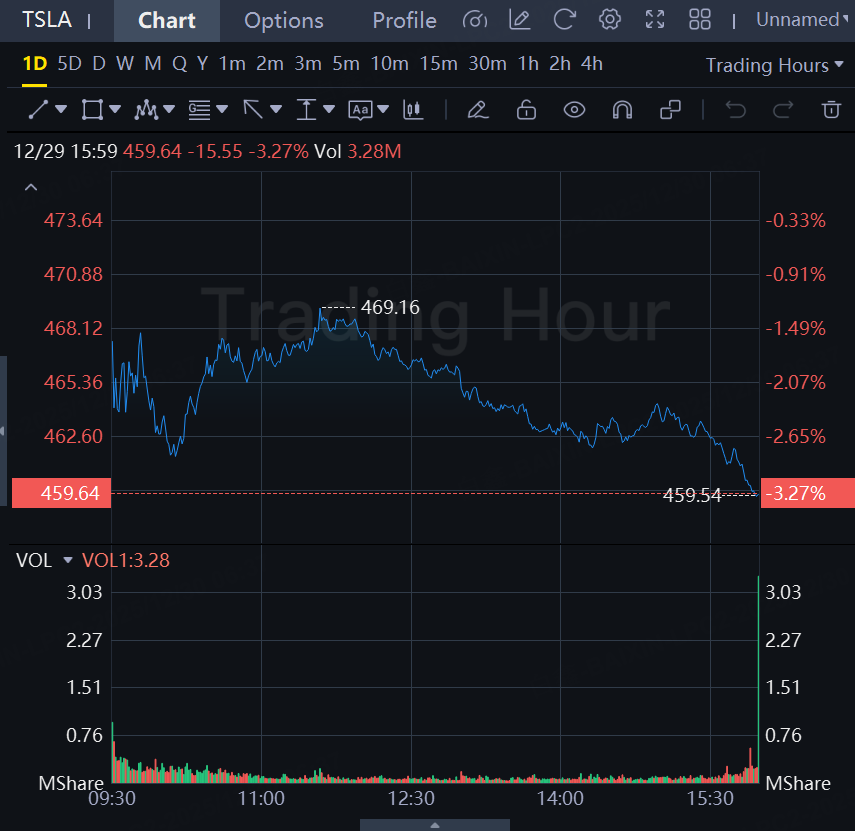855x831 pixels.
Task: Click the magnet snap icon
Action: click(622, 109)
